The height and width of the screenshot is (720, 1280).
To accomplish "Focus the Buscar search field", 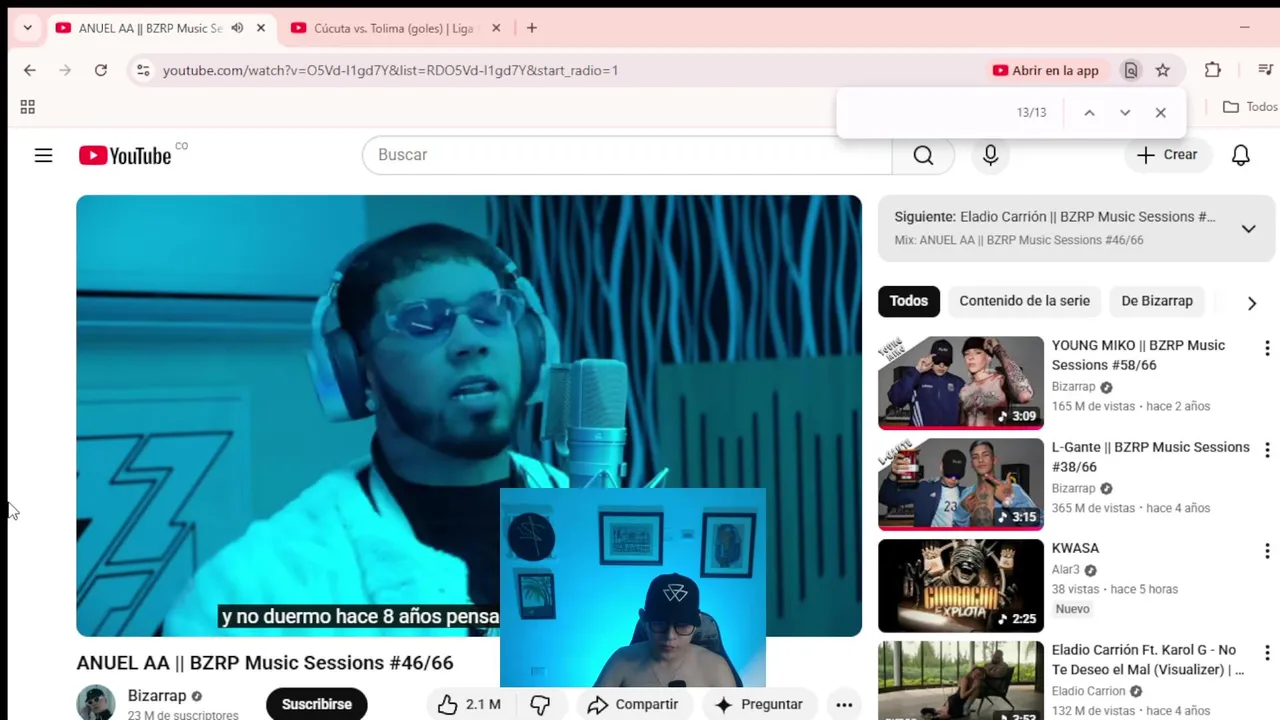I will click(x=627, y=155).
